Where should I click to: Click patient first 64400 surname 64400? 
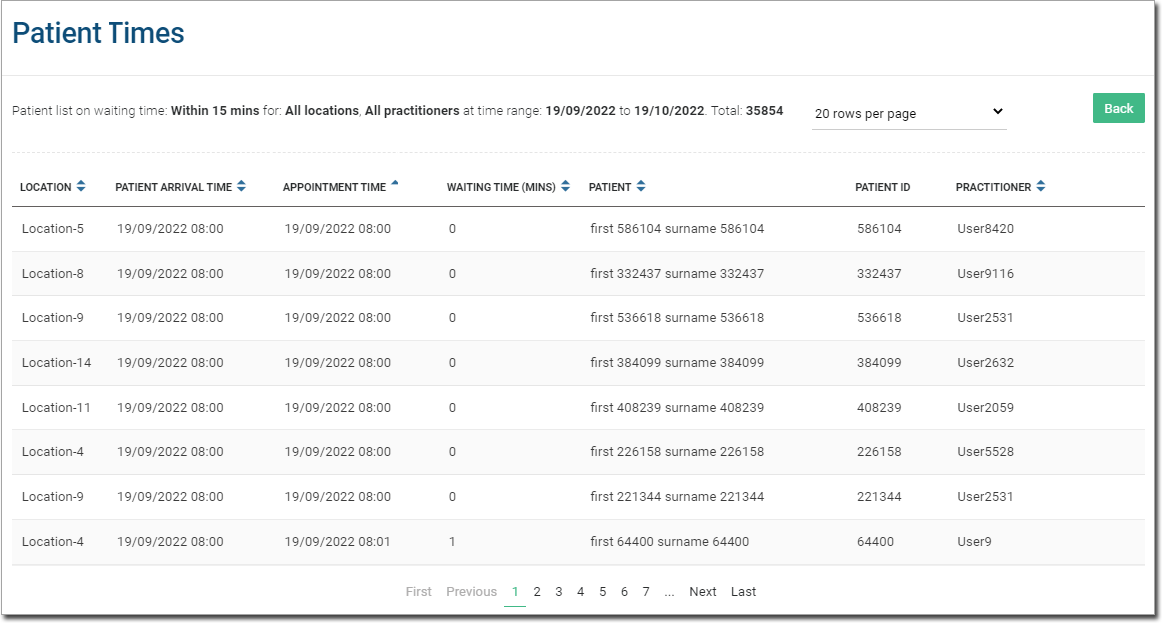coord(669,542)
